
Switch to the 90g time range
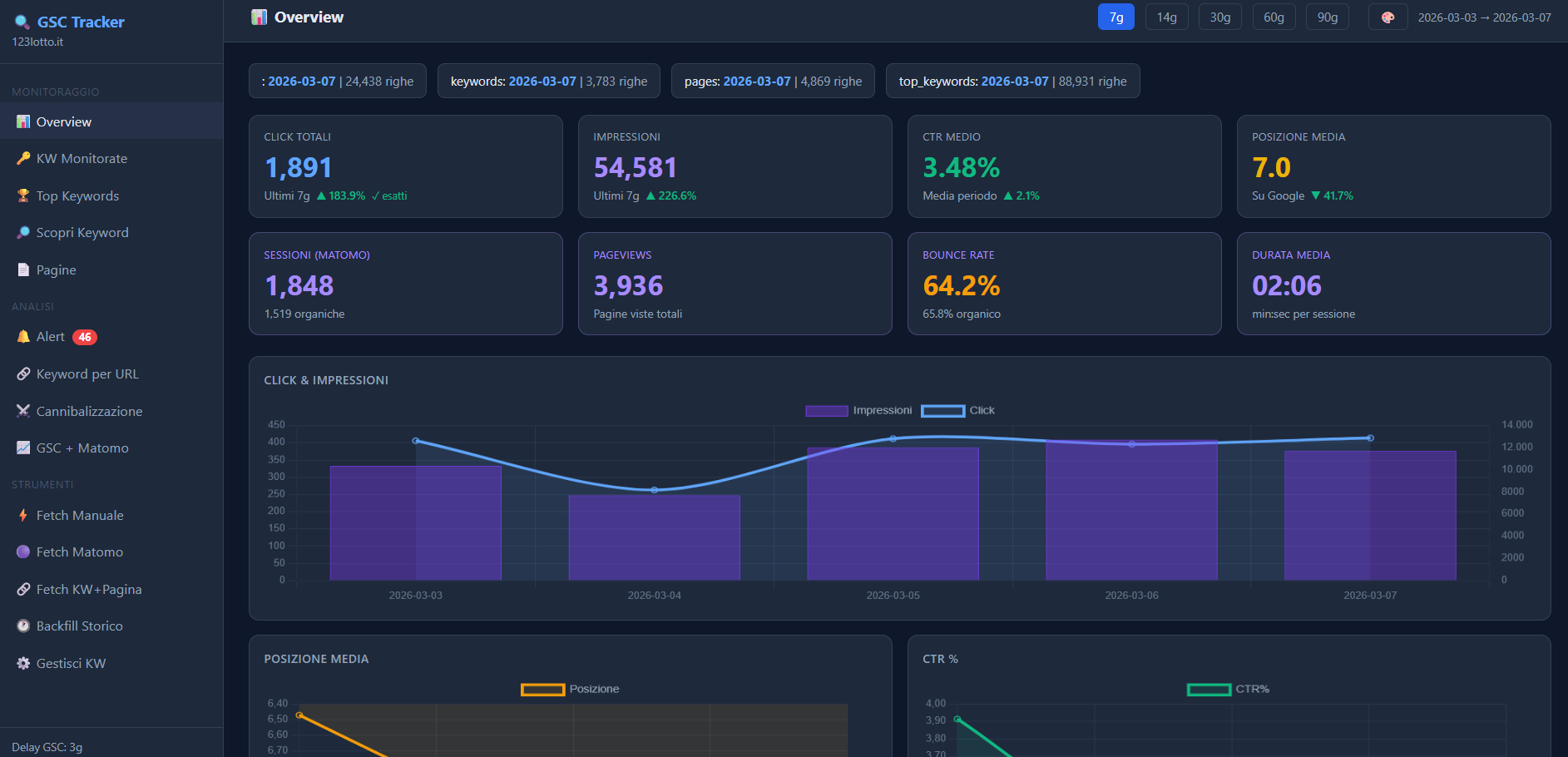1327,17
